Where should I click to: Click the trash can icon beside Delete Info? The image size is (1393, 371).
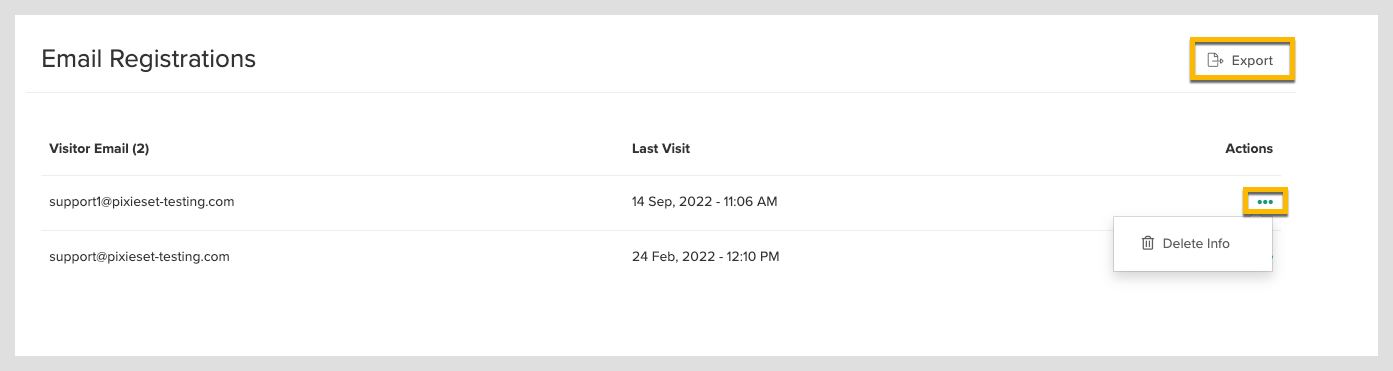point(1148,243)
